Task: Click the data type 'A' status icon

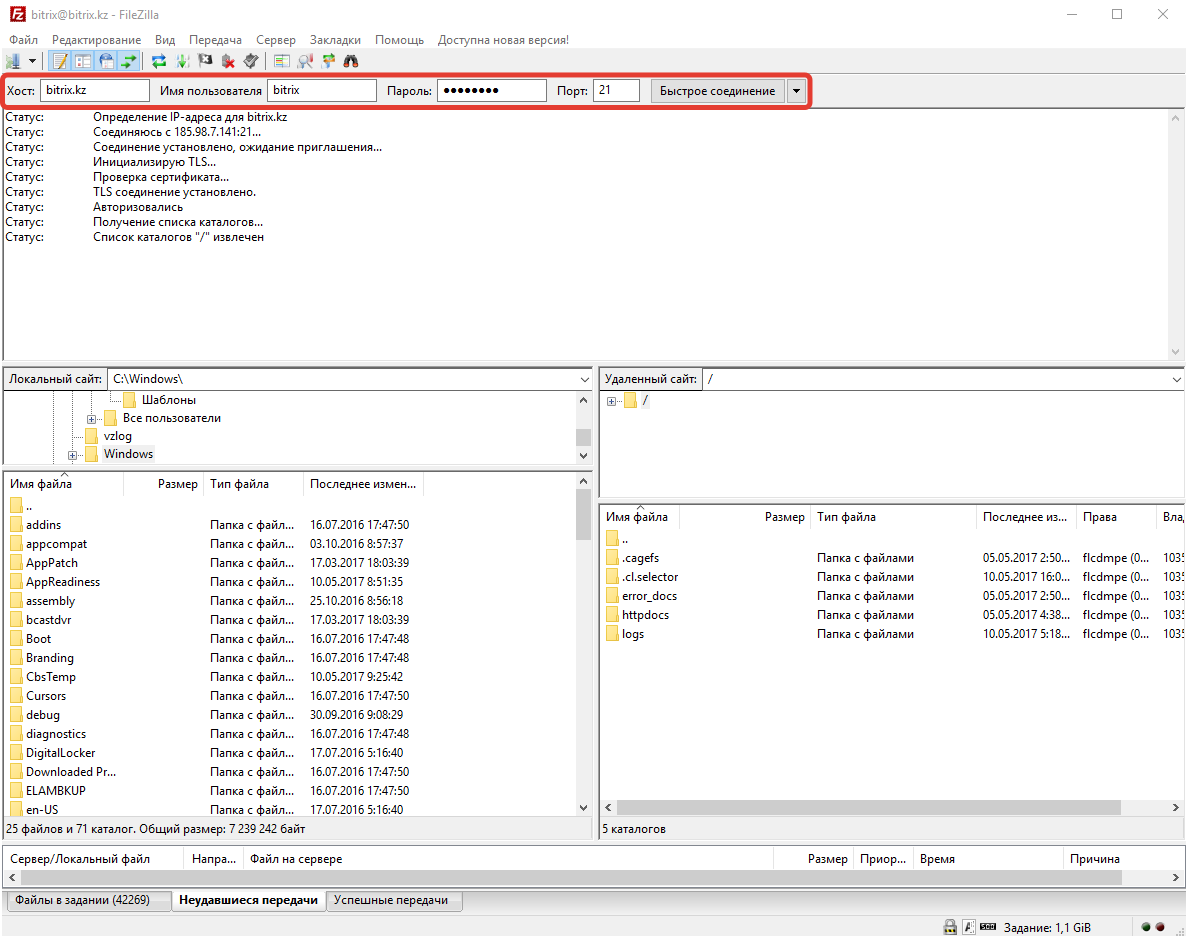Action: tap(969, 926)
